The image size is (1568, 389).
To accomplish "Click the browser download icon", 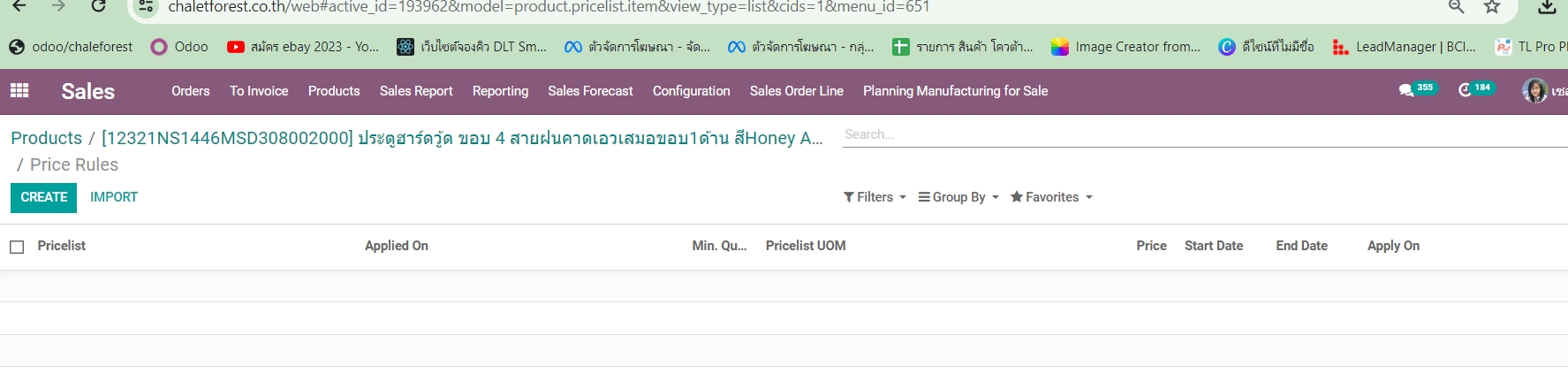I will [1547, 7].
